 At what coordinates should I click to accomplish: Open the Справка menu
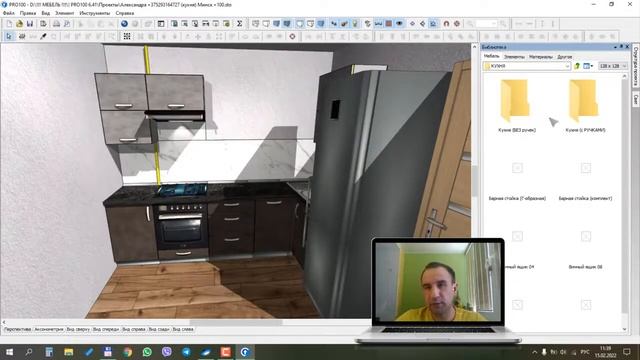(125, 13)
